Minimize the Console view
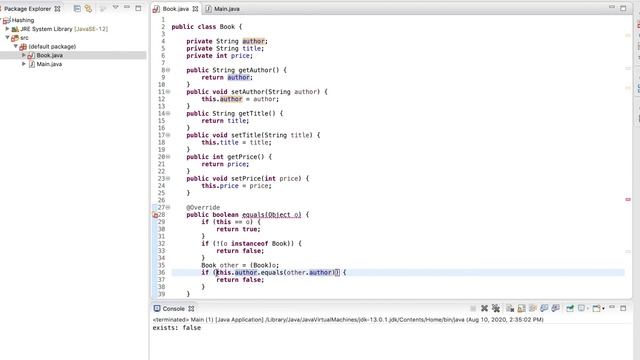 (x=611, y=307)
